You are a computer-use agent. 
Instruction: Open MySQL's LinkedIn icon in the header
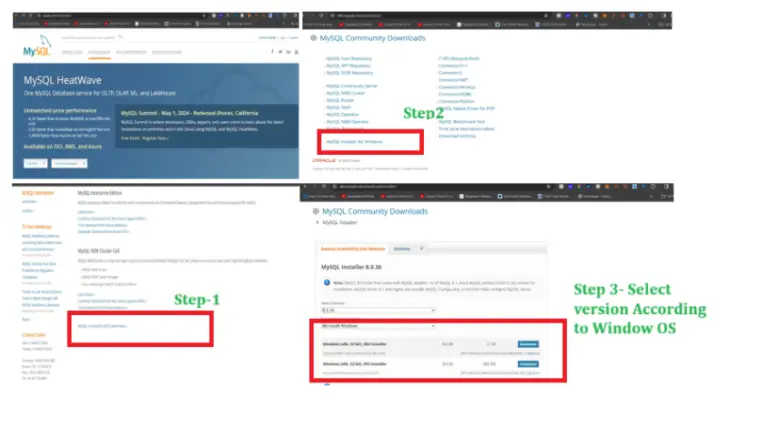point(288,51)
